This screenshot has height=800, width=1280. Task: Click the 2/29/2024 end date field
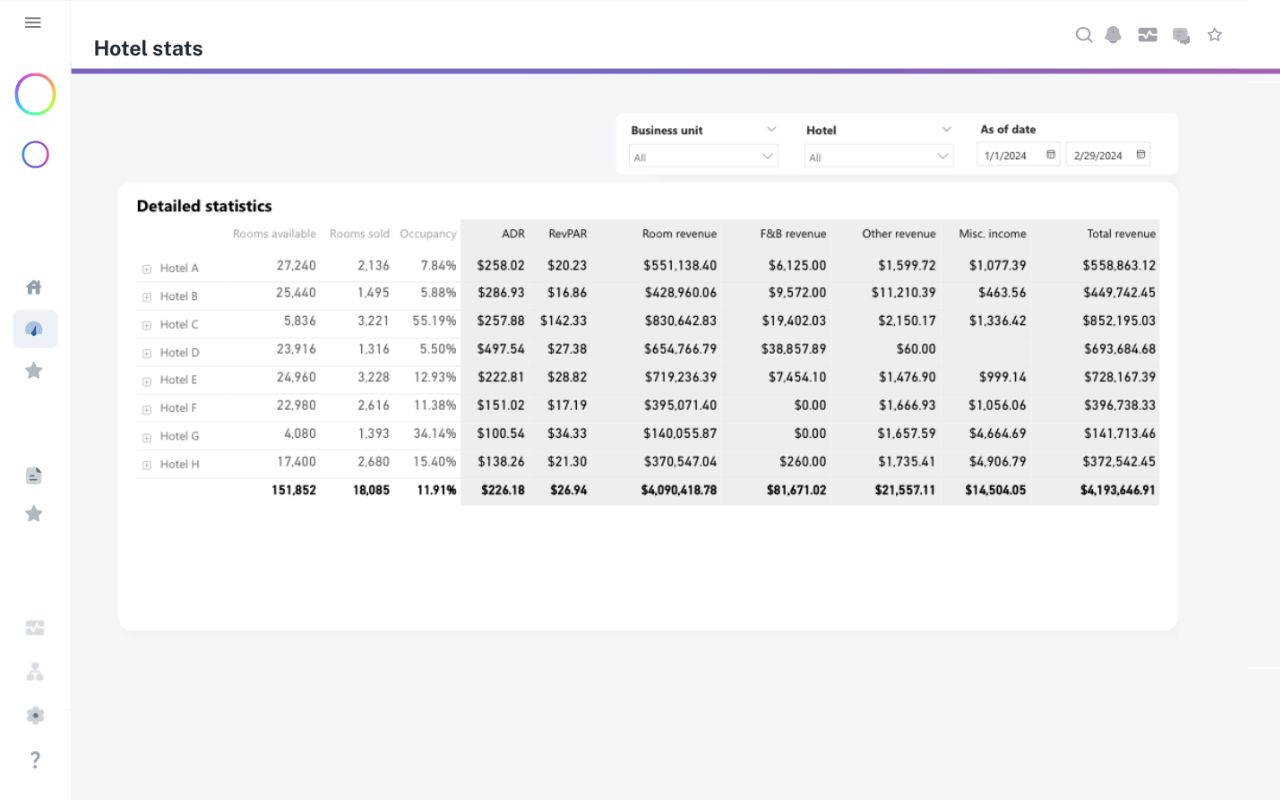pyautogui.click(x=1098, y=156)
